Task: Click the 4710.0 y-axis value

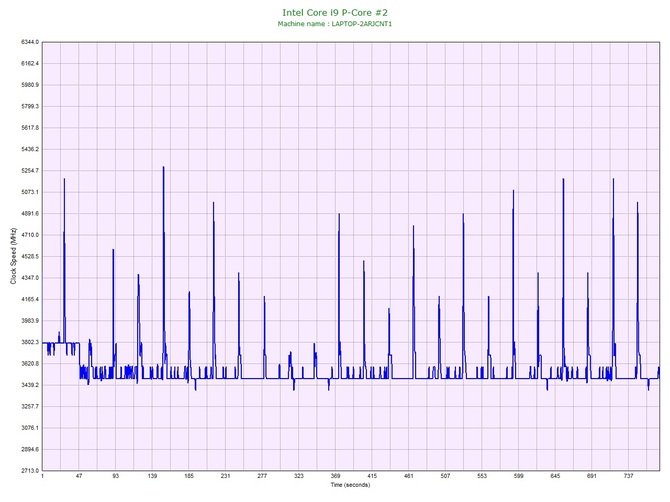Action: pyautogui.click(x=30, y=235)
